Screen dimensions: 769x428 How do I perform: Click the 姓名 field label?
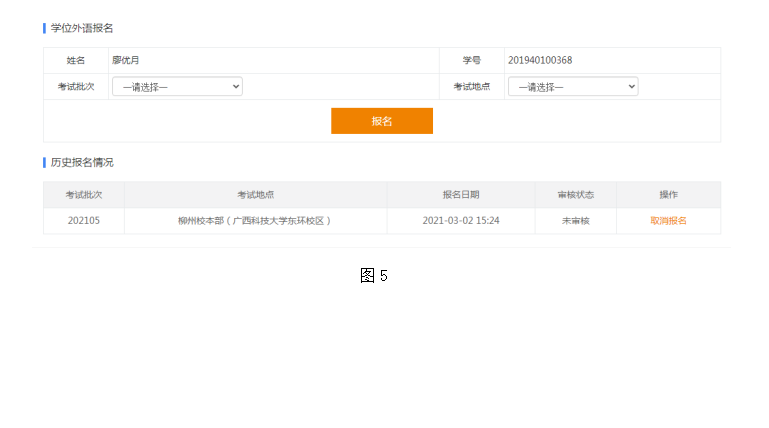pyautogui.click(x=76, y=60)
